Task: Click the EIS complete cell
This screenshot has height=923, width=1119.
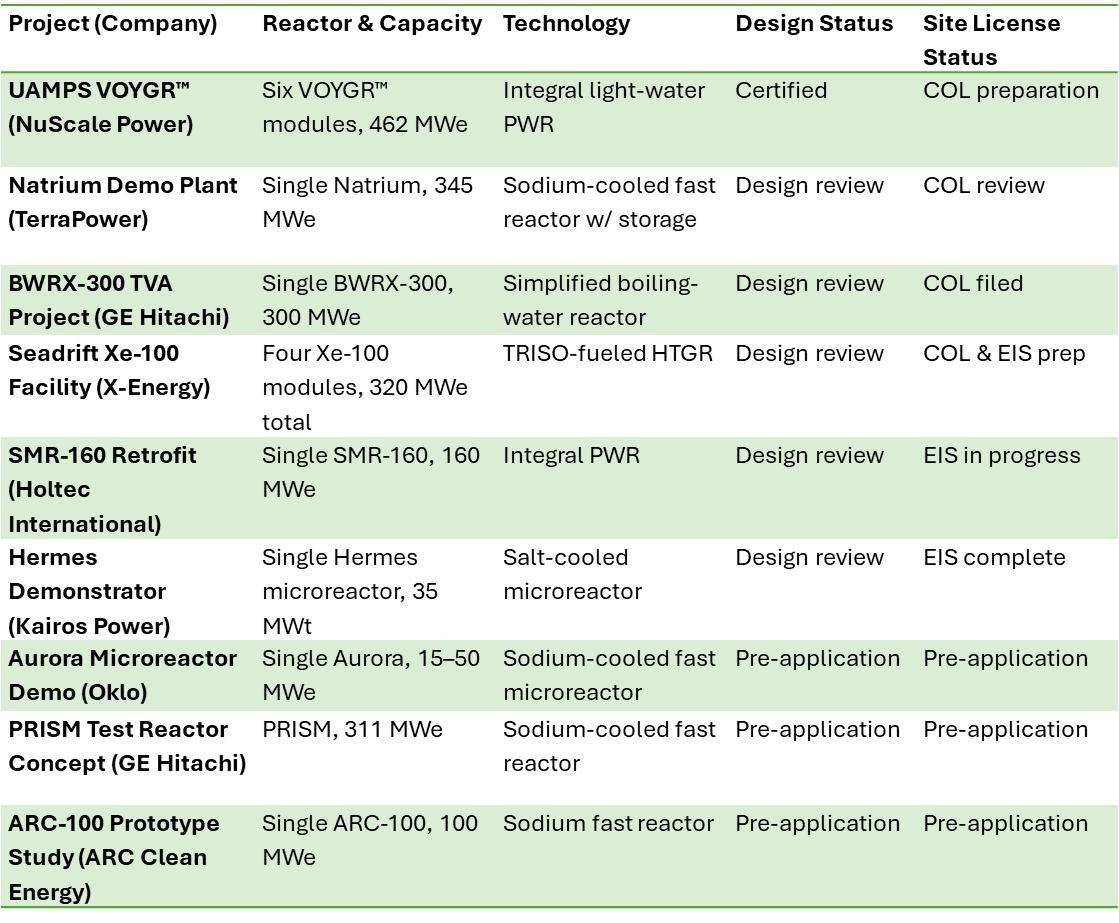Action: [x=994, y=558]
